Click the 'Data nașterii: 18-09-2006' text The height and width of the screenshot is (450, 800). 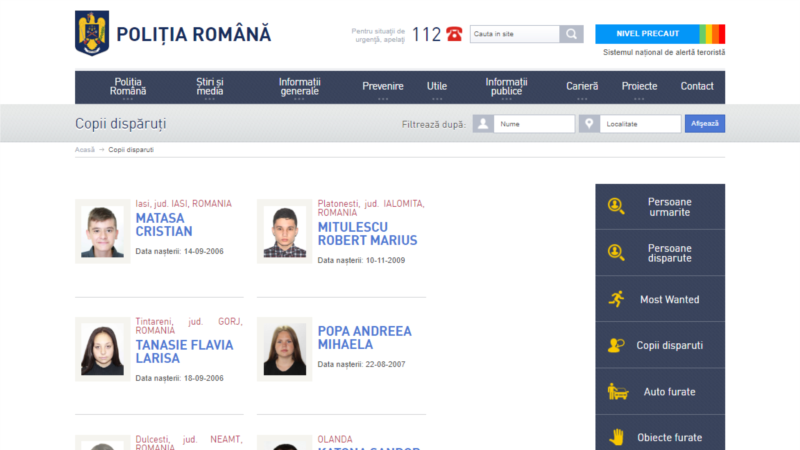click(180, 378)
